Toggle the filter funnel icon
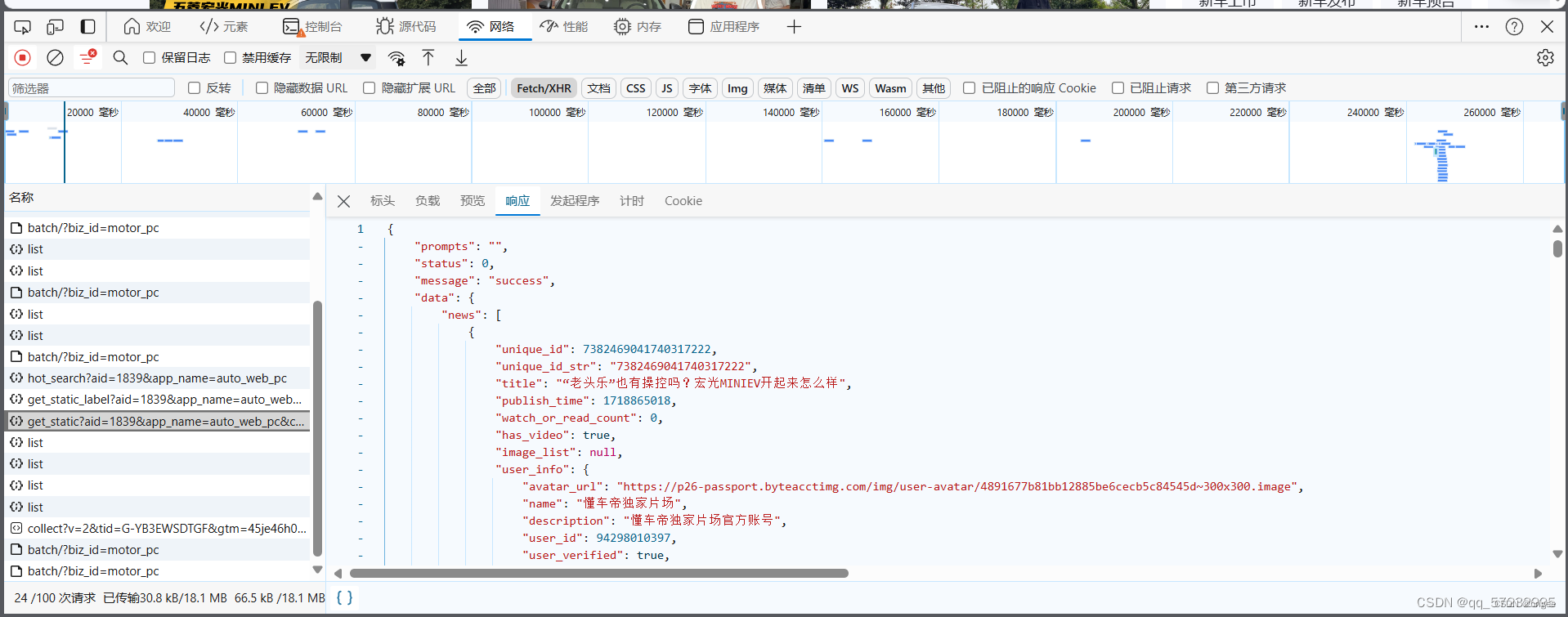 tap(87, 57)
